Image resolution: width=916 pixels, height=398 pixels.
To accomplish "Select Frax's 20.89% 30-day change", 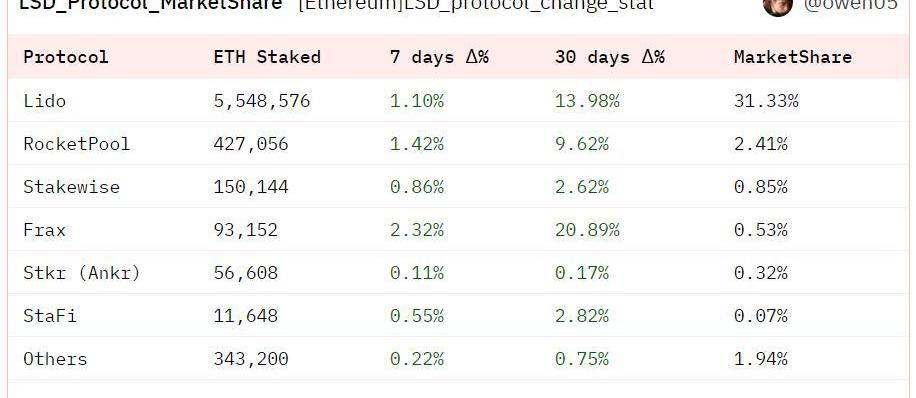I will pyautogui.click(x=587, y=230).
